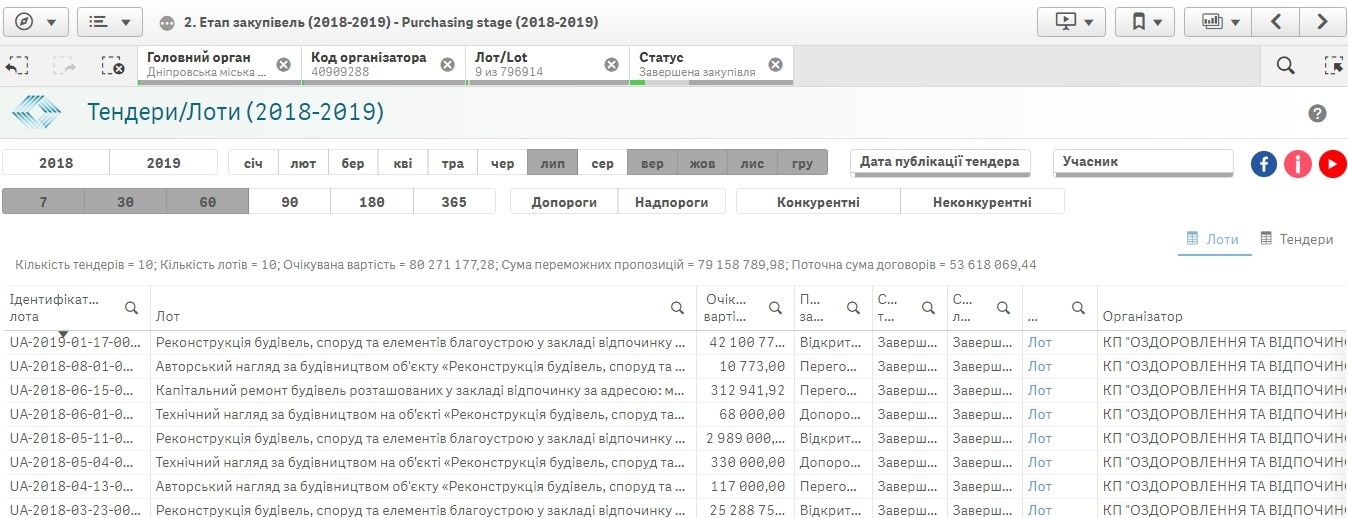Search the Очікувана вартість column
Image resolution: width=1348 pixels, height=518 pixels.
(775, 307)
